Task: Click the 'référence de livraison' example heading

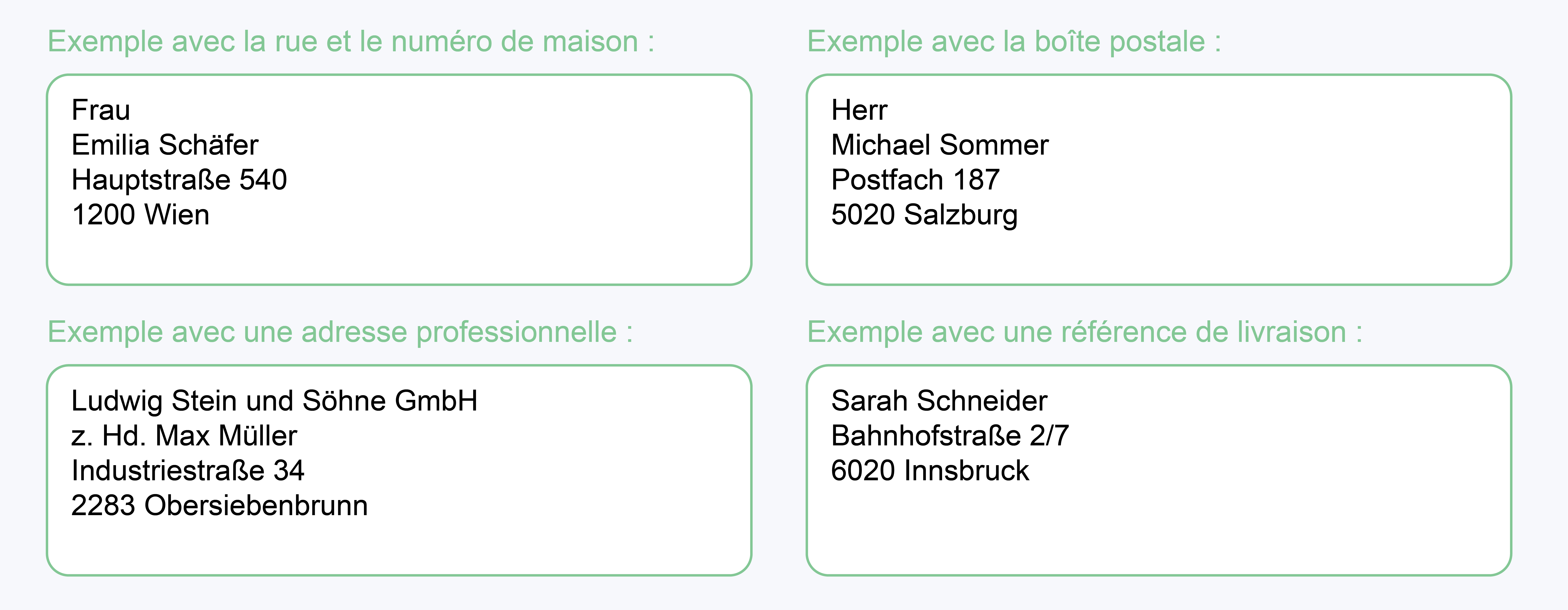Action: point(1084,332)
